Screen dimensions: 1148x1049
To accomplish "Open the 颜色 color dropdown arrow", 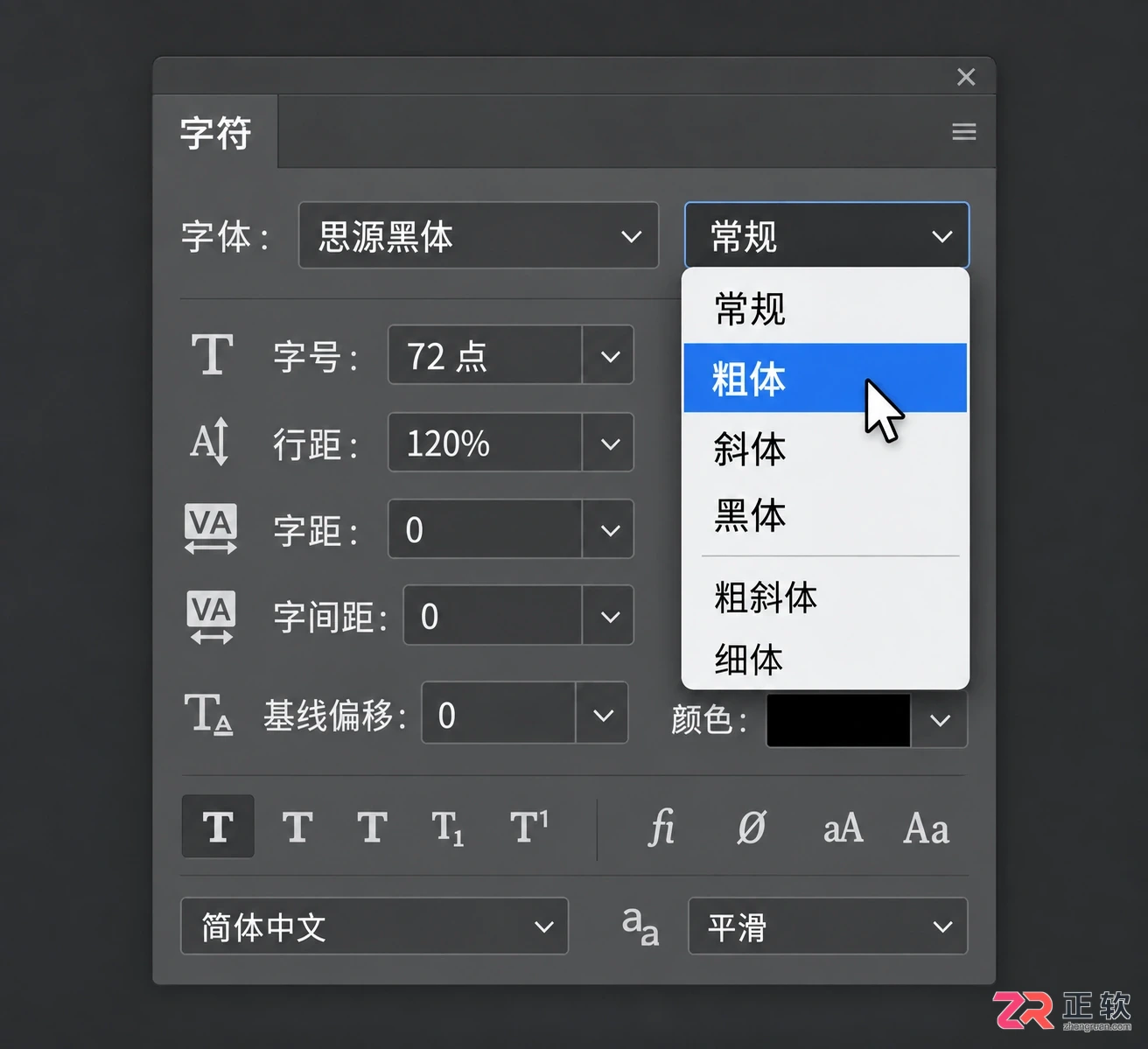I will tap(941, 720).
